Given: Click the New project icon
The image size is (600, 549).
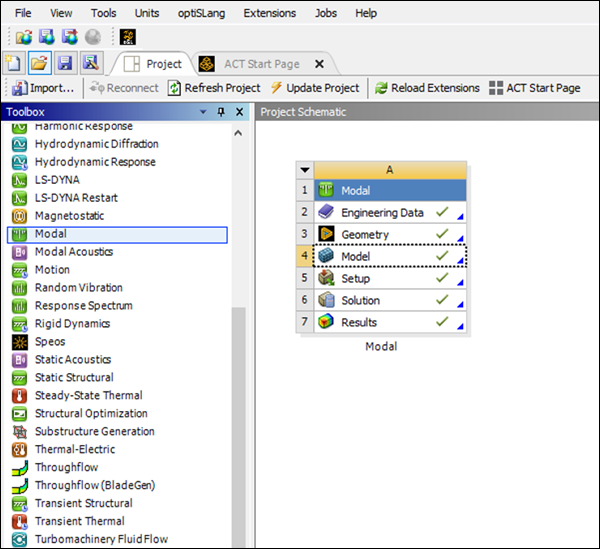Looking at the screenshot, I should 14,64.
